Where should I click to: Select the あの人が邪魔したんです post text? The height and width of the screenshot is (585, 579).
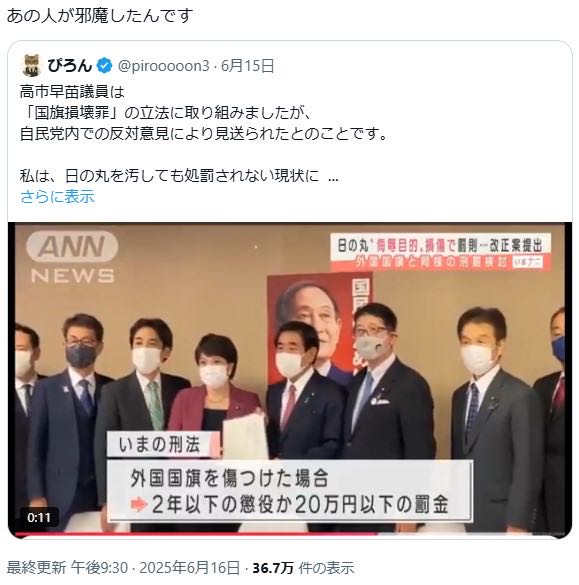100,16
